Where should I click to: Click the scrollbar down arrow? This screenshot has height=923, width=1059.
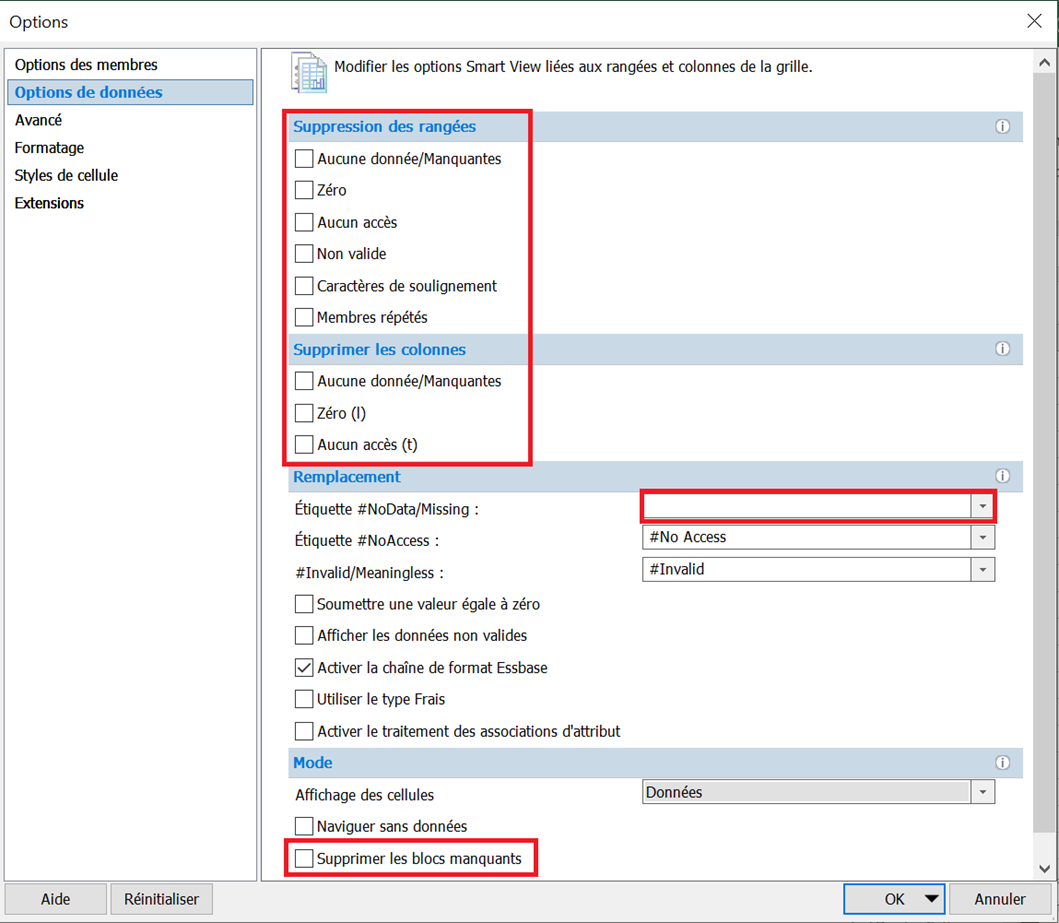(1045, 869)
